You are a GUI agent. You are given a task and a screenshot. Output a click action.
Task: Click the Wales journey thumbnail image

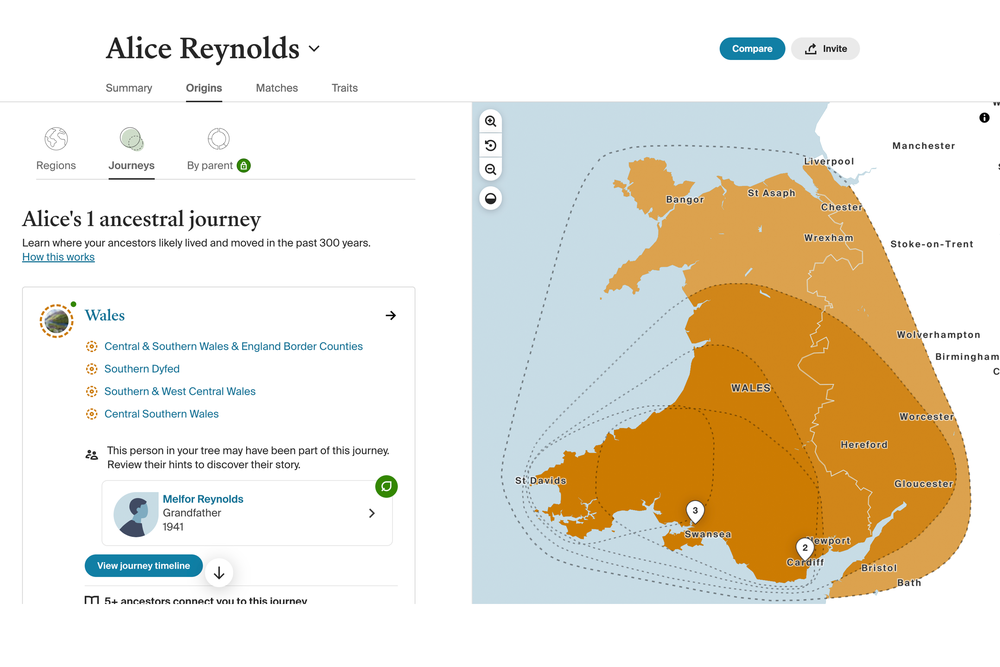(56, 320)
